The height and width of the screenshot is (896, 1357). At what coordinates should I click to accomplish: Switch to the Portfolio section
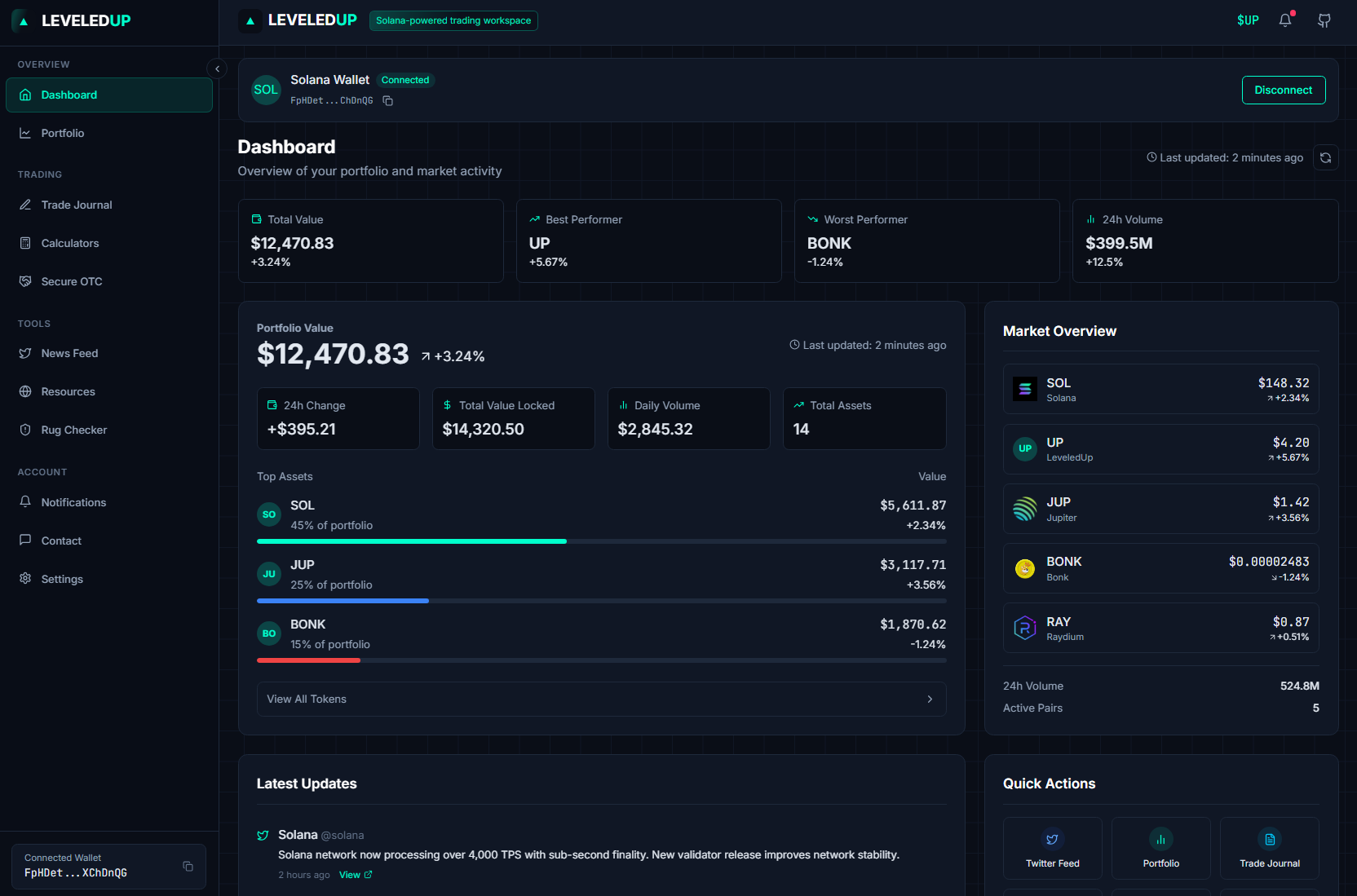pos(63,133)
